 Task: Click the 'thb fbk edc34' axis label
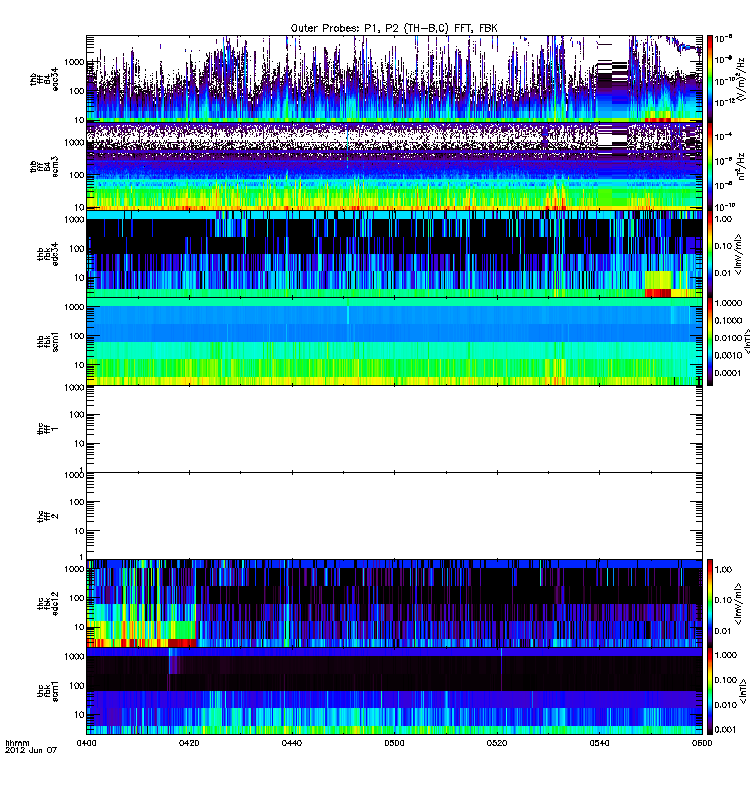(x=48, y=254)
